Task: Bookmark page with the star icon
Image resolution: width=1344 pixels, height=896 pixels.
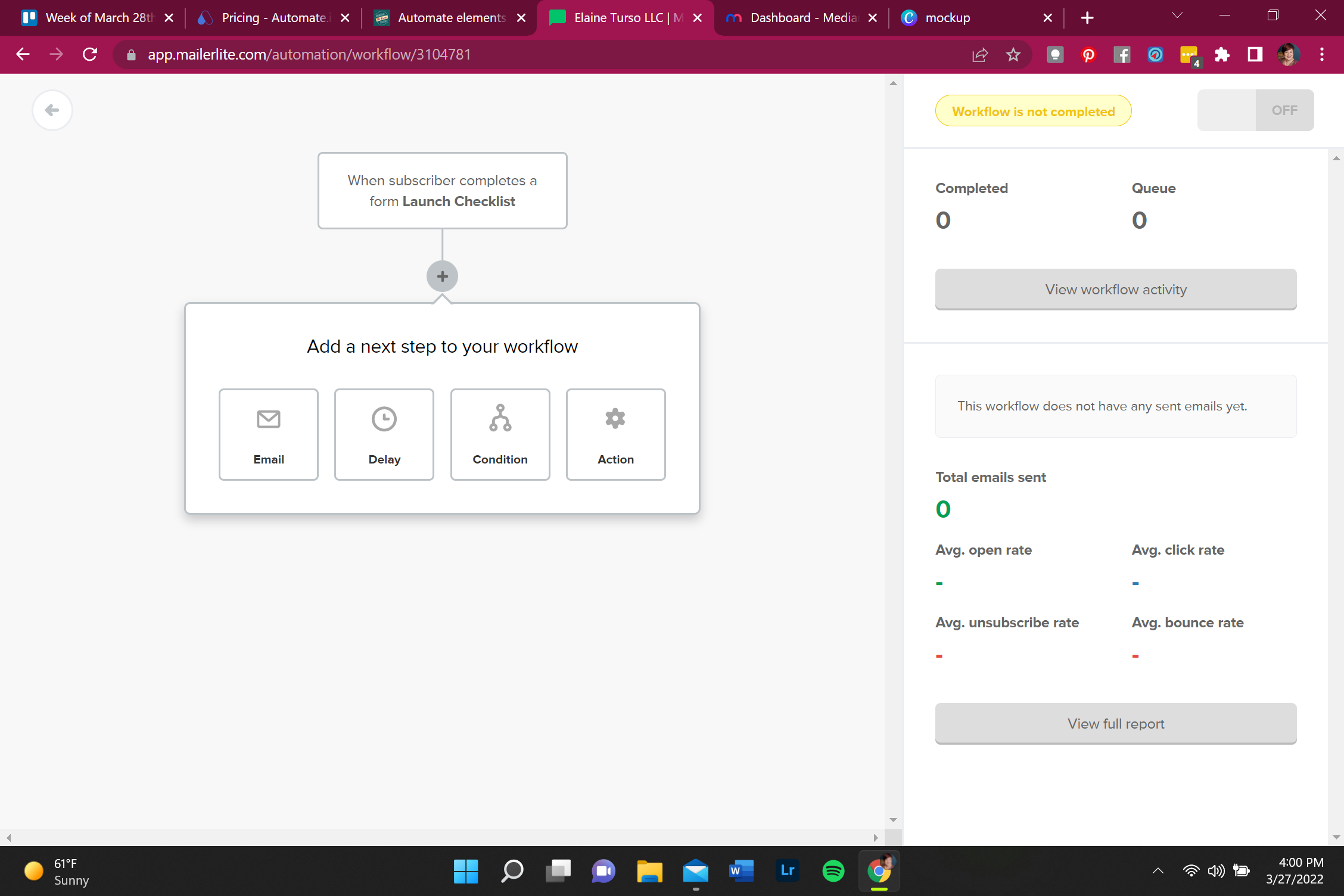Action: [1013, 55]
